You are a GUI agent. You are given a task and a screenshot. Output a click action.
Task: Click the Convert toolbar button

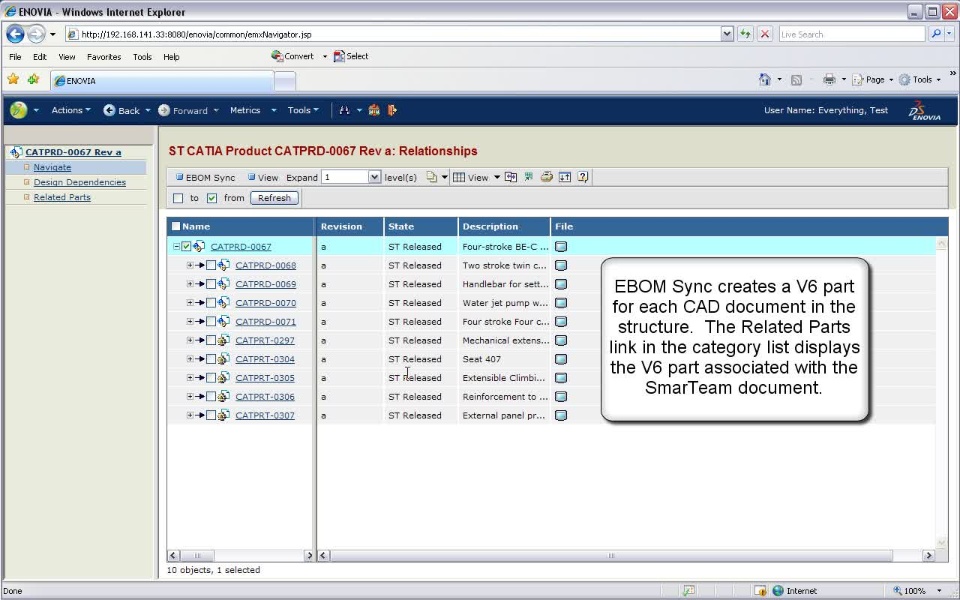(x=293, y=56)
